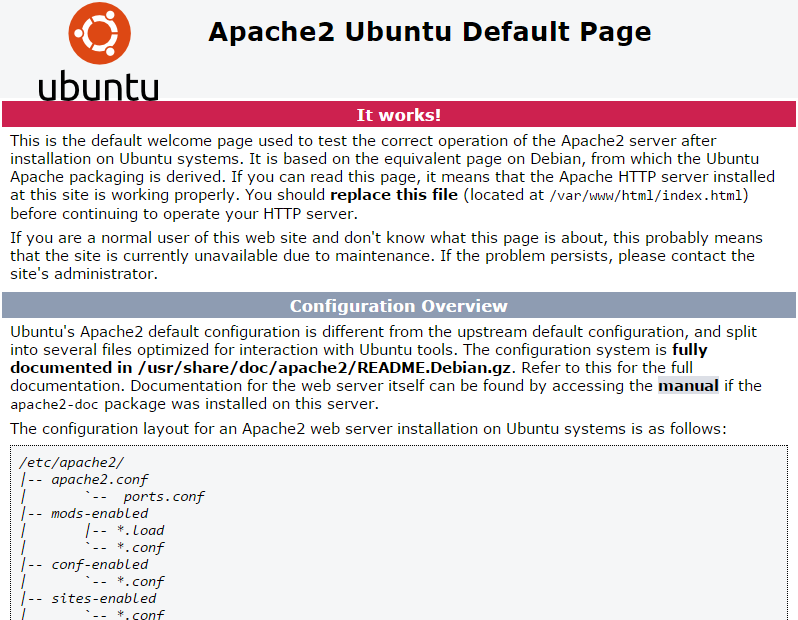Click the "/etc/apache2/" line in tree

click(71, 462)
